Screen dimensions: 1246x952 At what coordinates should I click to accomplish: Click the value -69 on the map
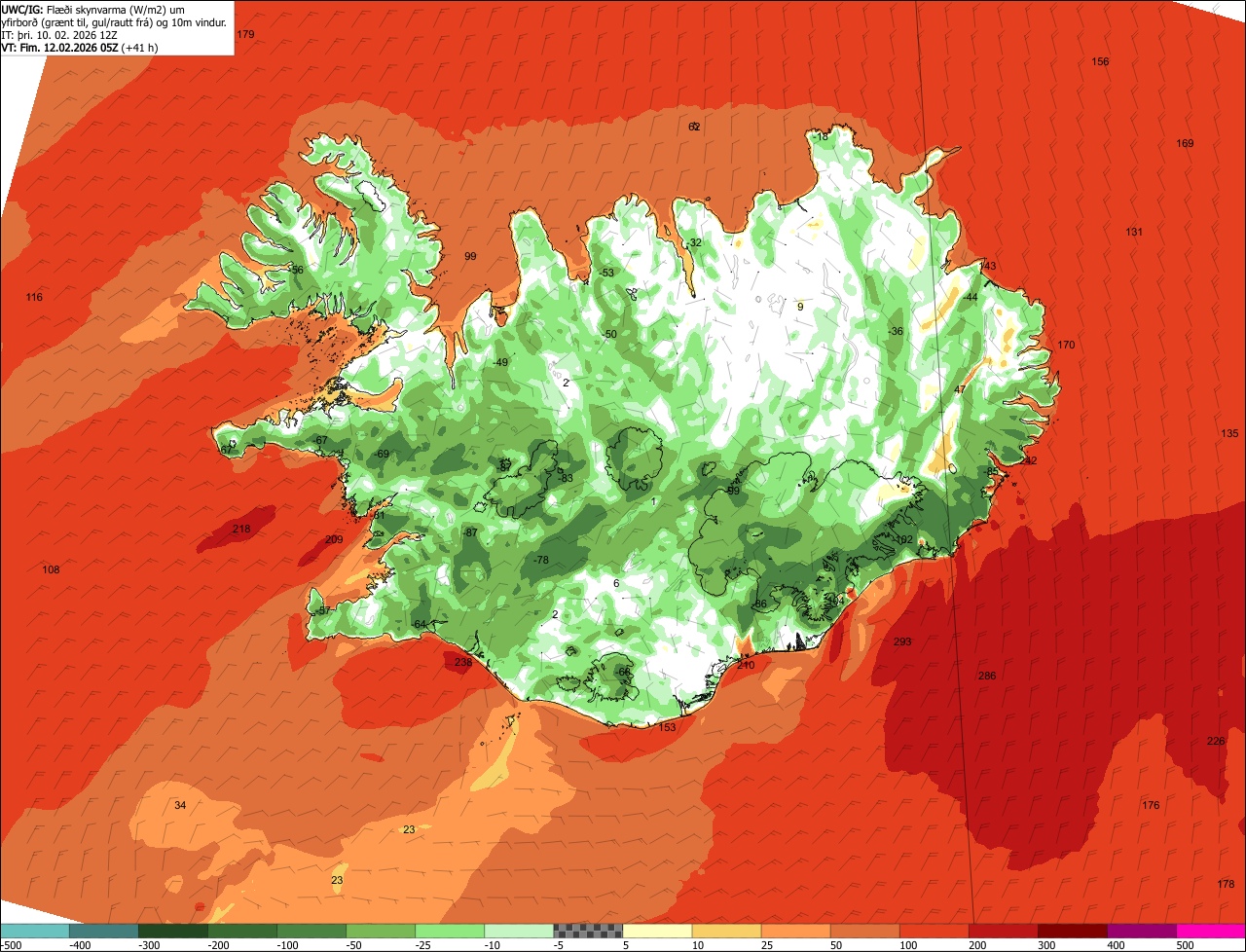point(382,454)
